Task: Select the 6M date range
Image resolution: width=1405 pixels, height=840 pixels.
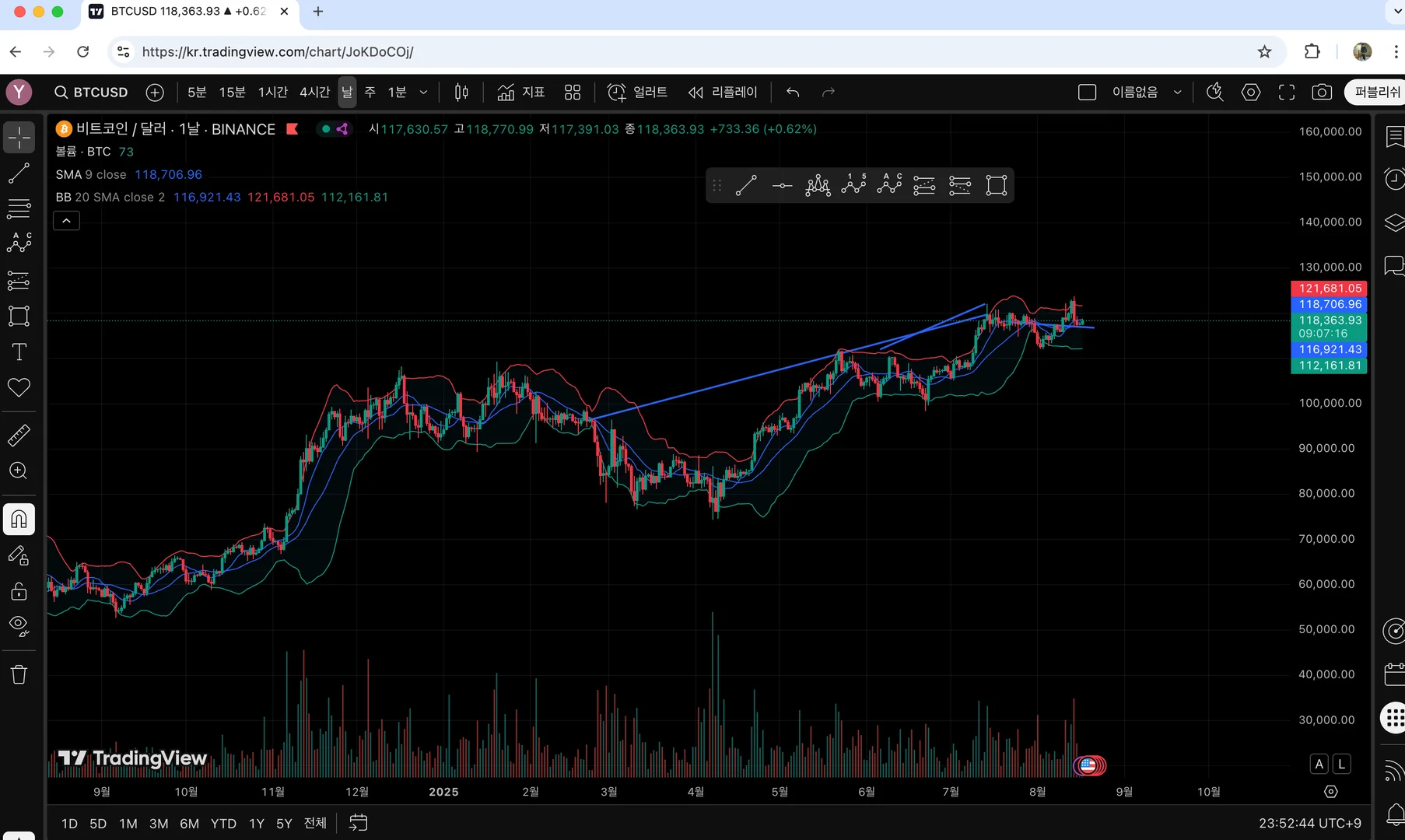Action: point(189,823)
